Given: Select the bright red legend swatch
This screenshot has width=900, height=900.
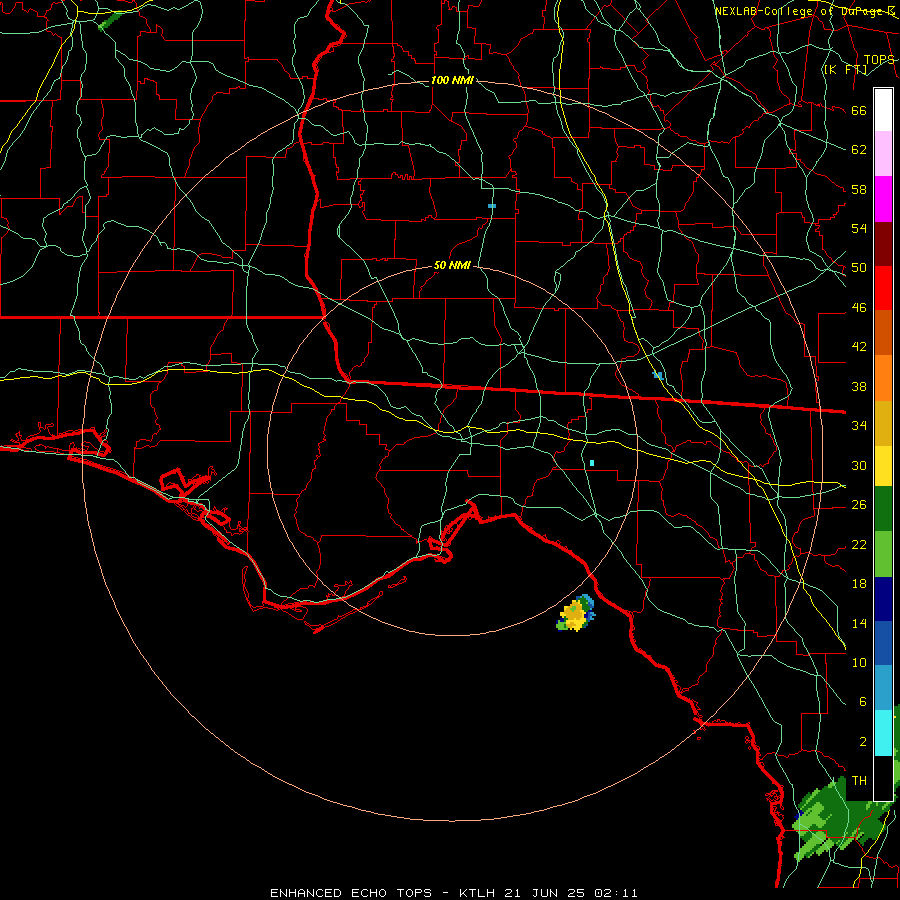Looking at the screenshot, I should 883,288.
